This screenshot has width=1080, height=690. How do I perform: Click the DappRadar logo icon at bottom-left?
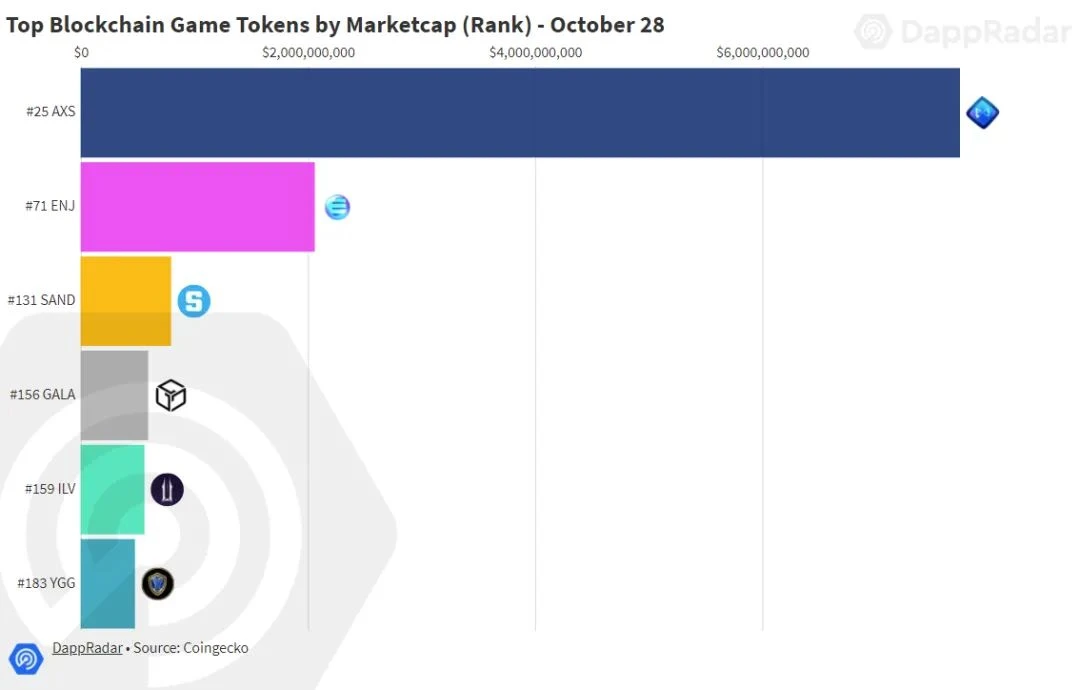point(26,658)
